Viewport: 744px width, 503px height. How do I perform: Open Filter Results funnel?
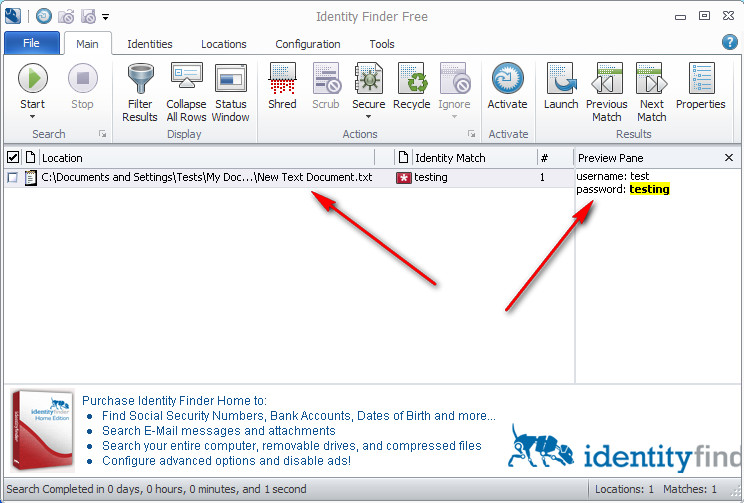[140, 93]
